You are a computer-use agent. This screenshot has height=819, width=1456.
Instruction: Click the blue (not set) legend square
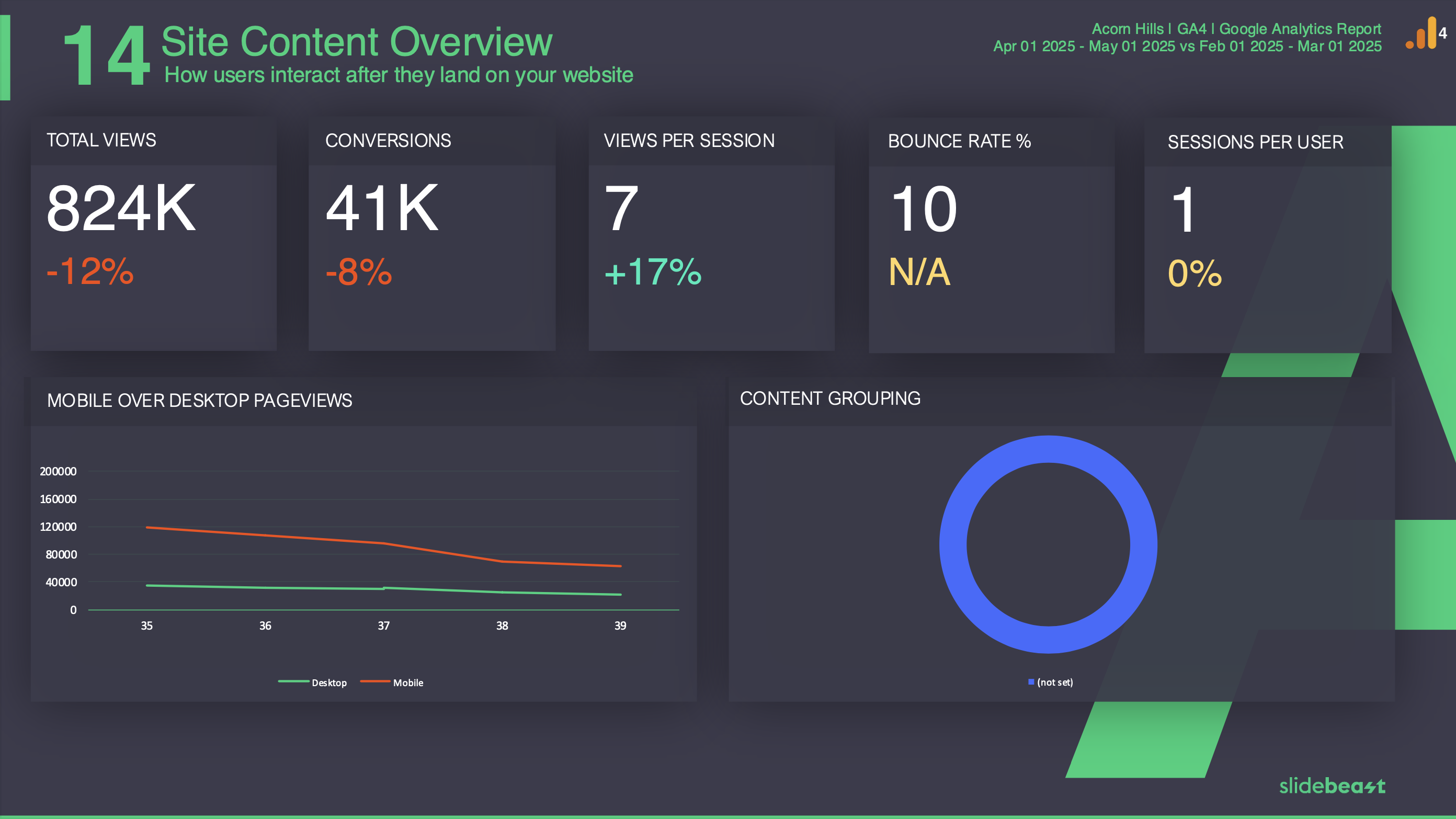click(1031, 681)
